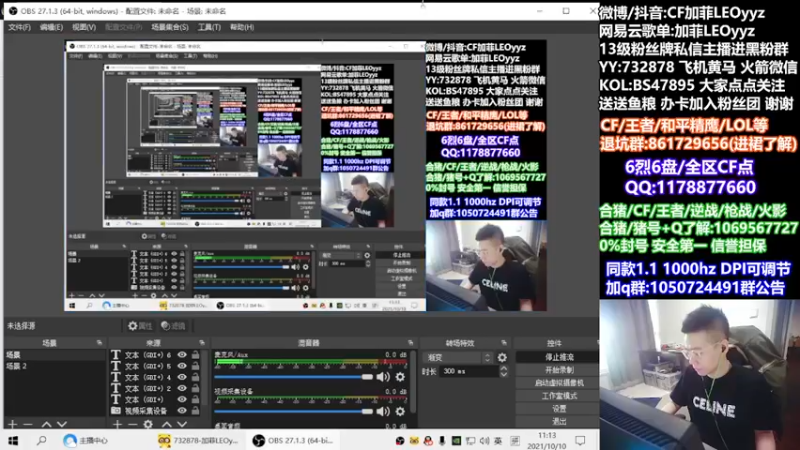
Task: Click the NVIDIA tray icon
Action: click(456, 440)
